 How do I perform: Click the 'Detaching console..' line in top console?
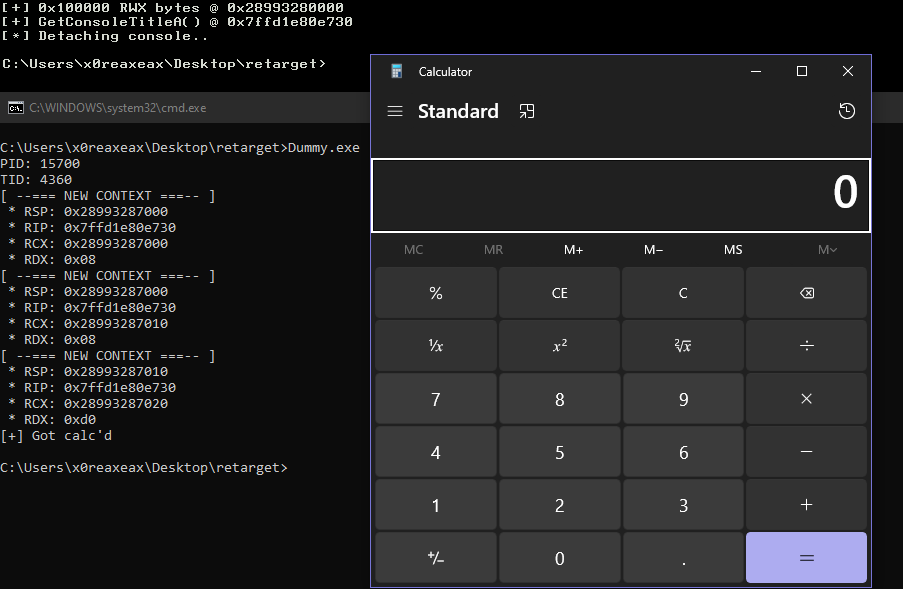tap(104, 36)
